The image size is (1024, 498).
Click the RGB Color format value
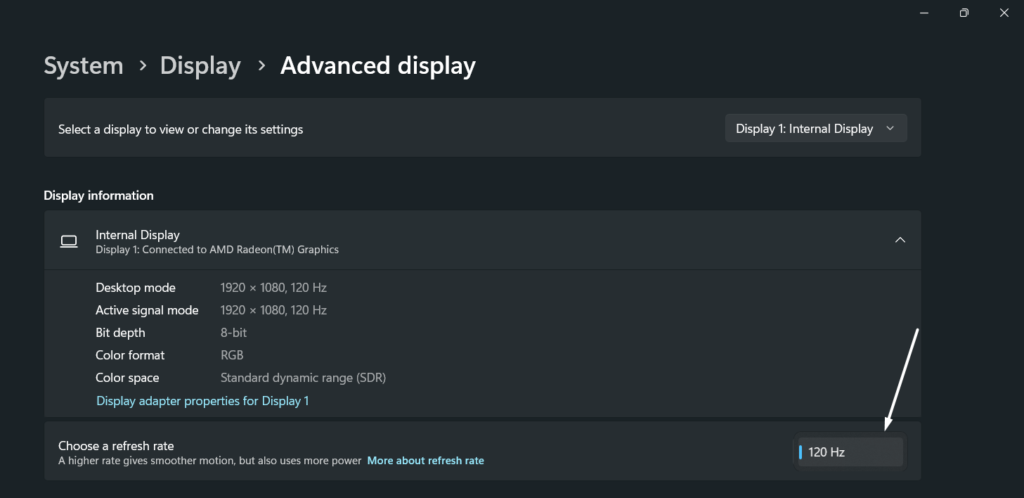pyautogui.click(x=232, y=355)
